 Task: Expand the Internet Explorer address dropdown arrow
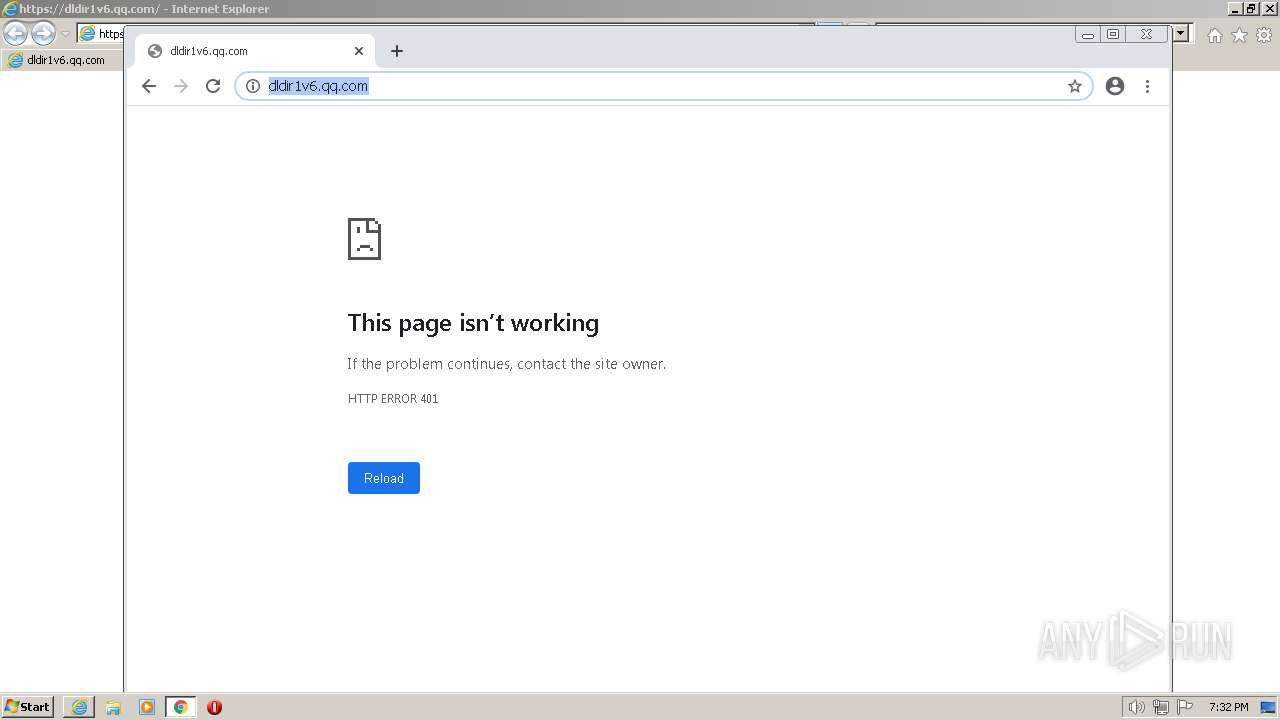click(x=1181, y=33)
